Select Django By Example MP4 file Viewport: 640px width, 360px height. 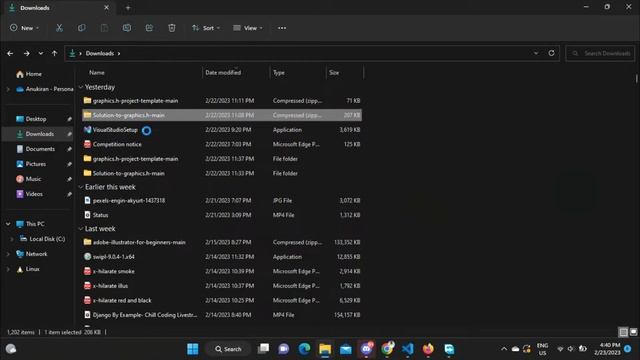pyautogui.click(x=222, y=315)
